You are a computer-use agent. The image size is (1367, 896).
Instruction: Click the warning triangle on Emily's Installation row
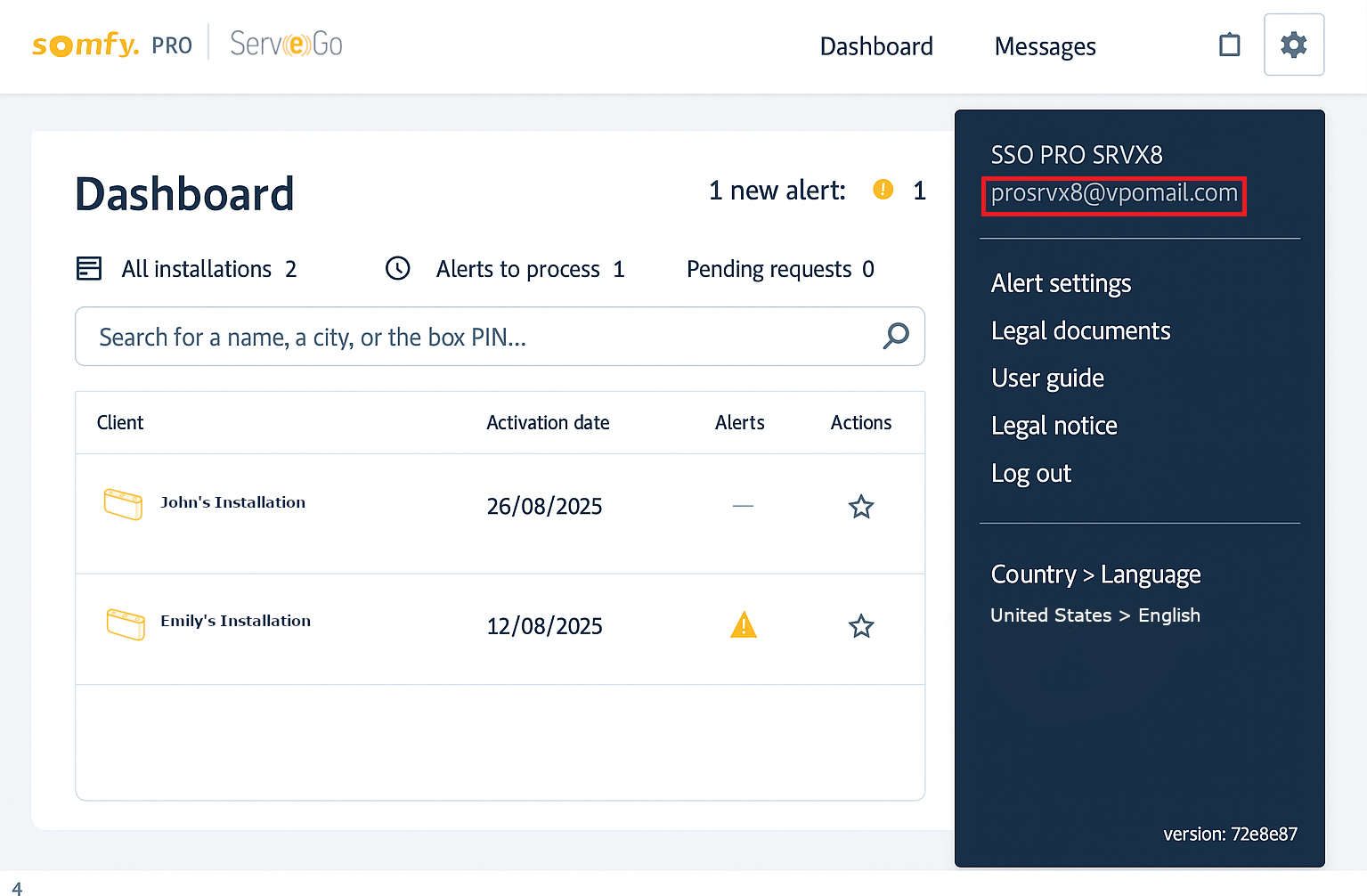(x=743, y=625)
